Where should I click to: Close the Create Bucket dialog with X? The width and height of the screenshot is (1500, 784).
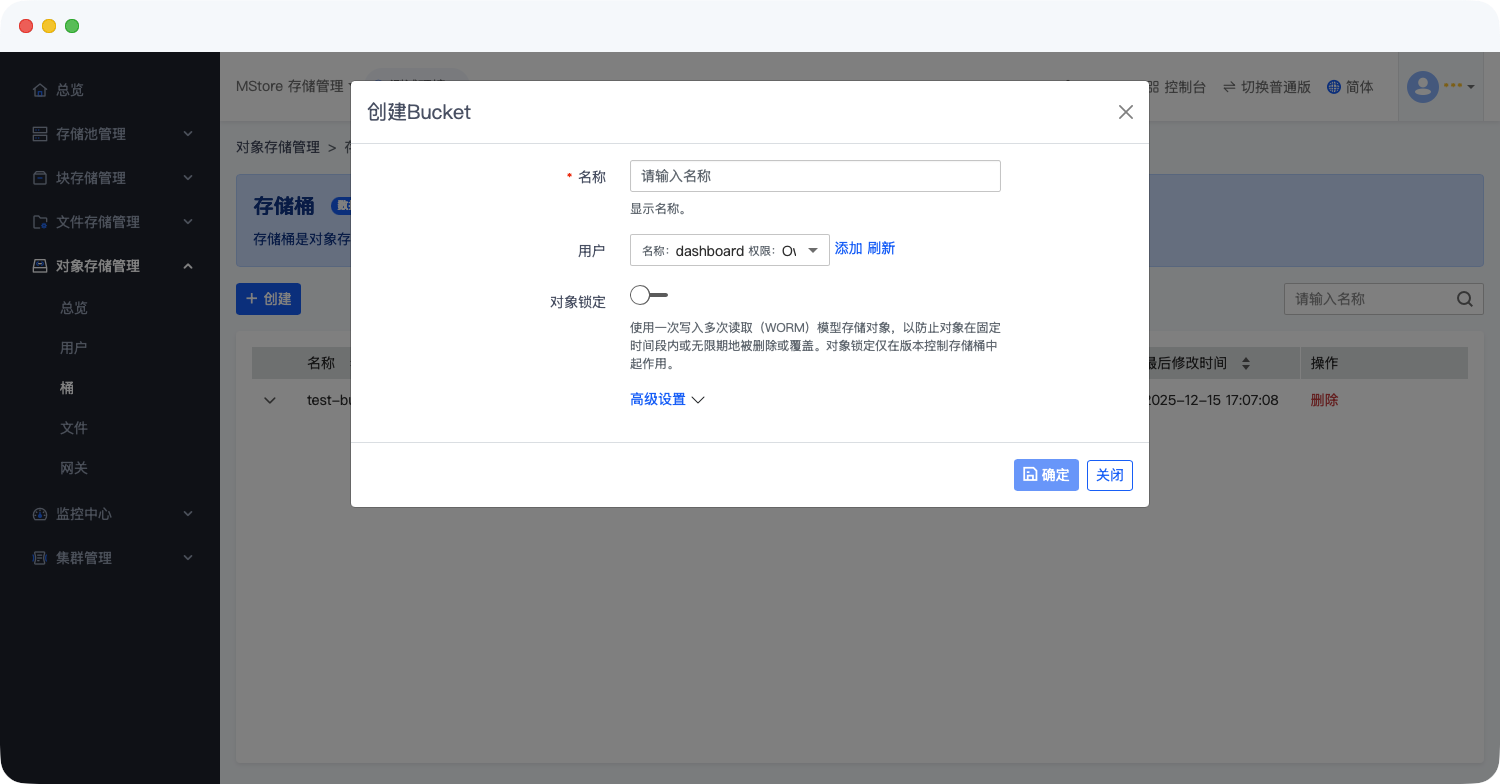point(1125,112)
